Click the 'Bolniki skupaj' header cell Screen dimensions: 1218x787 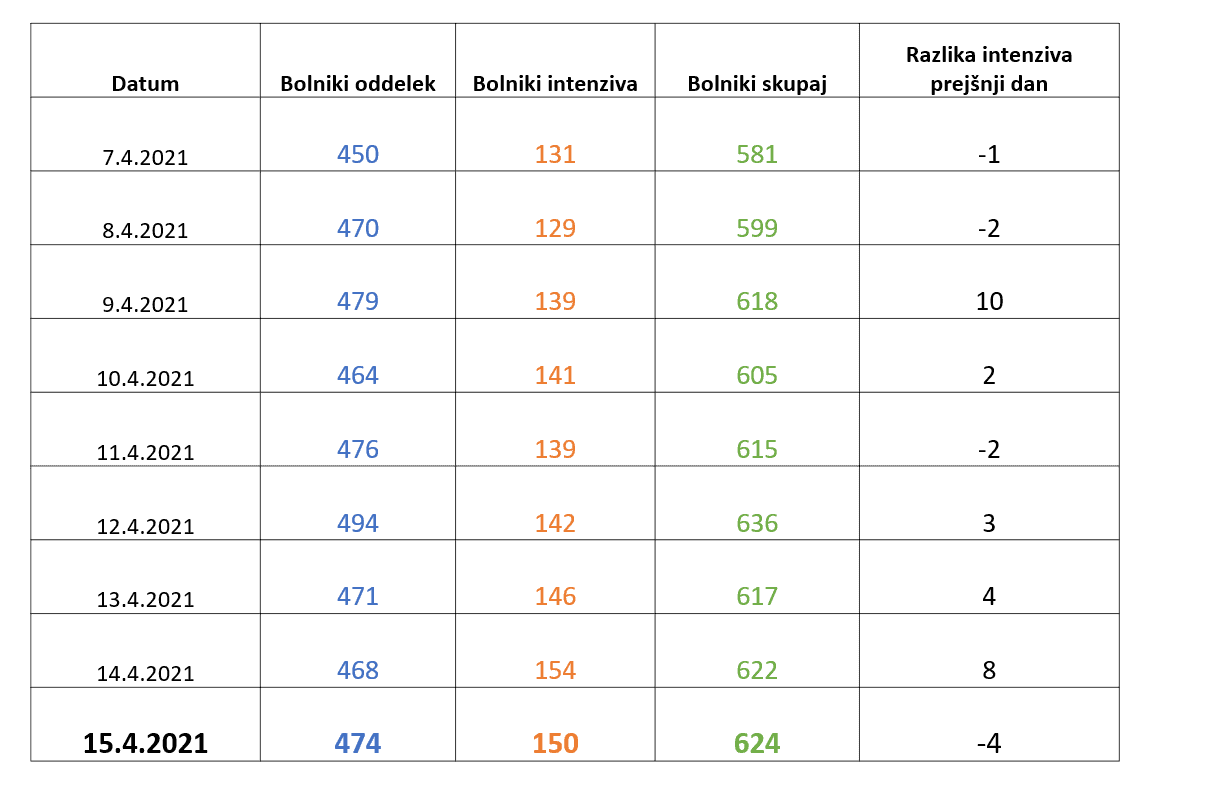(x=757, y=84)
